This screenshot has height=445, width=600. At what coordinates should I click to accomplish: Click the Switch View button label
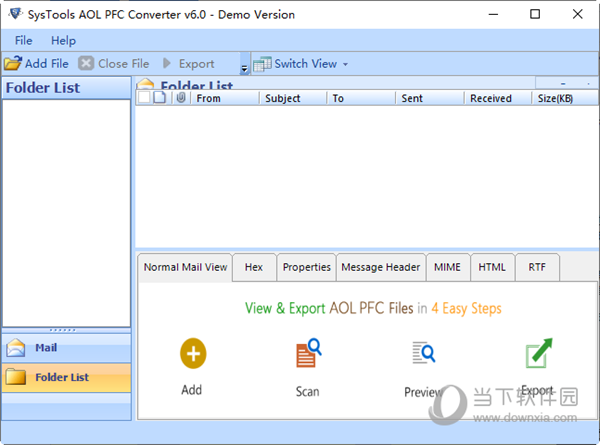[x=306, y=64]
